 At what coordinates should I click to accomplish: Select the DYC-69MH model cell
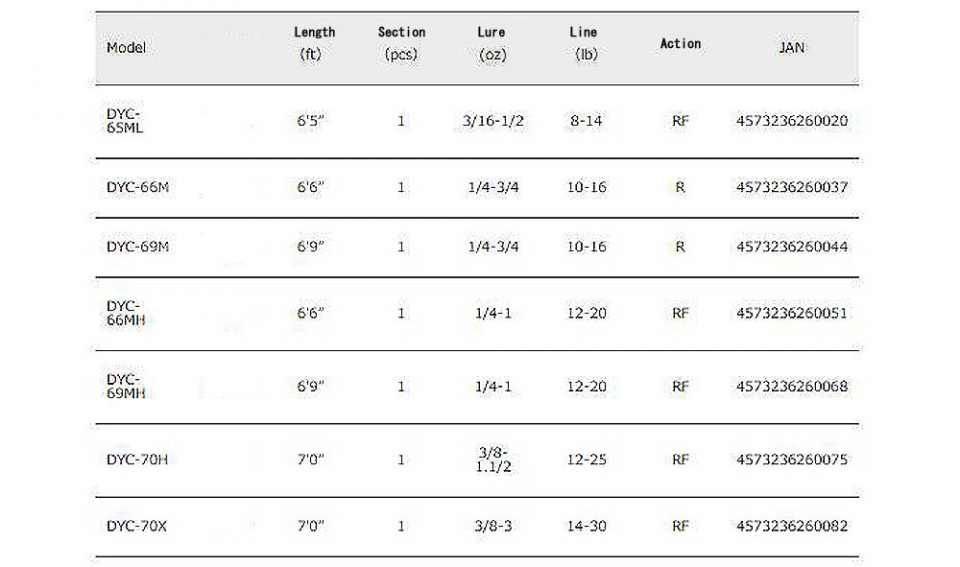[x=126, y=386]
